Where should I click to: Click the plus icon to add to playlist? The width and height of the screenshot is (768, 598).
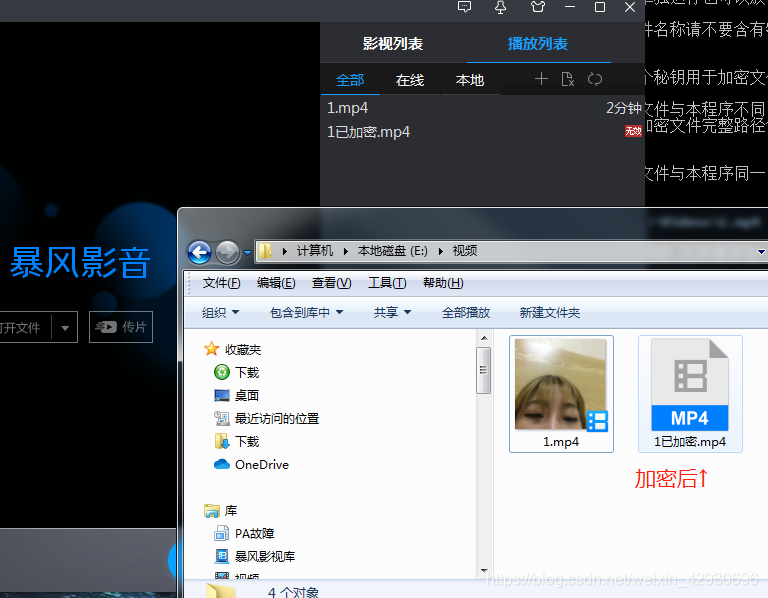click(x=541, y=79)
